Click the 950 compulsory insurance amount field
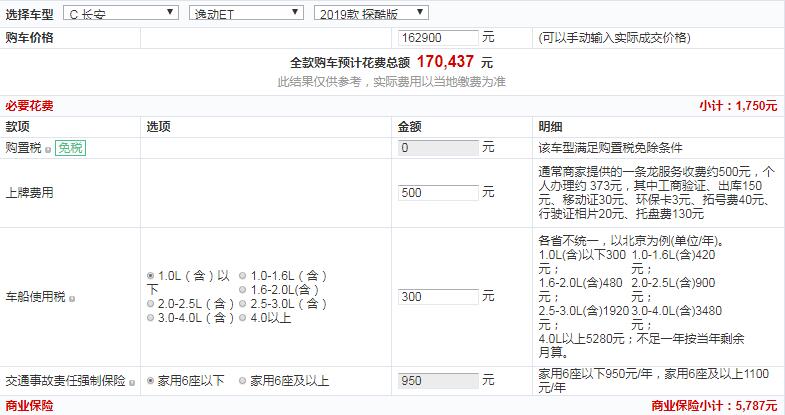The height and width of the screenshot is (415, 785). pyautogui.click(x=438, y=381)
